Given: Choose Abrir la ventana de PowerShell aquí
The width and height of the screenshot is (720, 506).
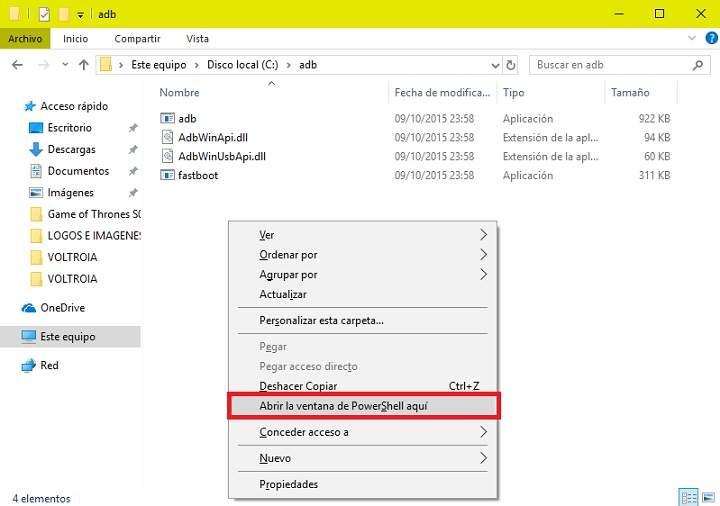Looking at the screenshot, I should 364,406.
